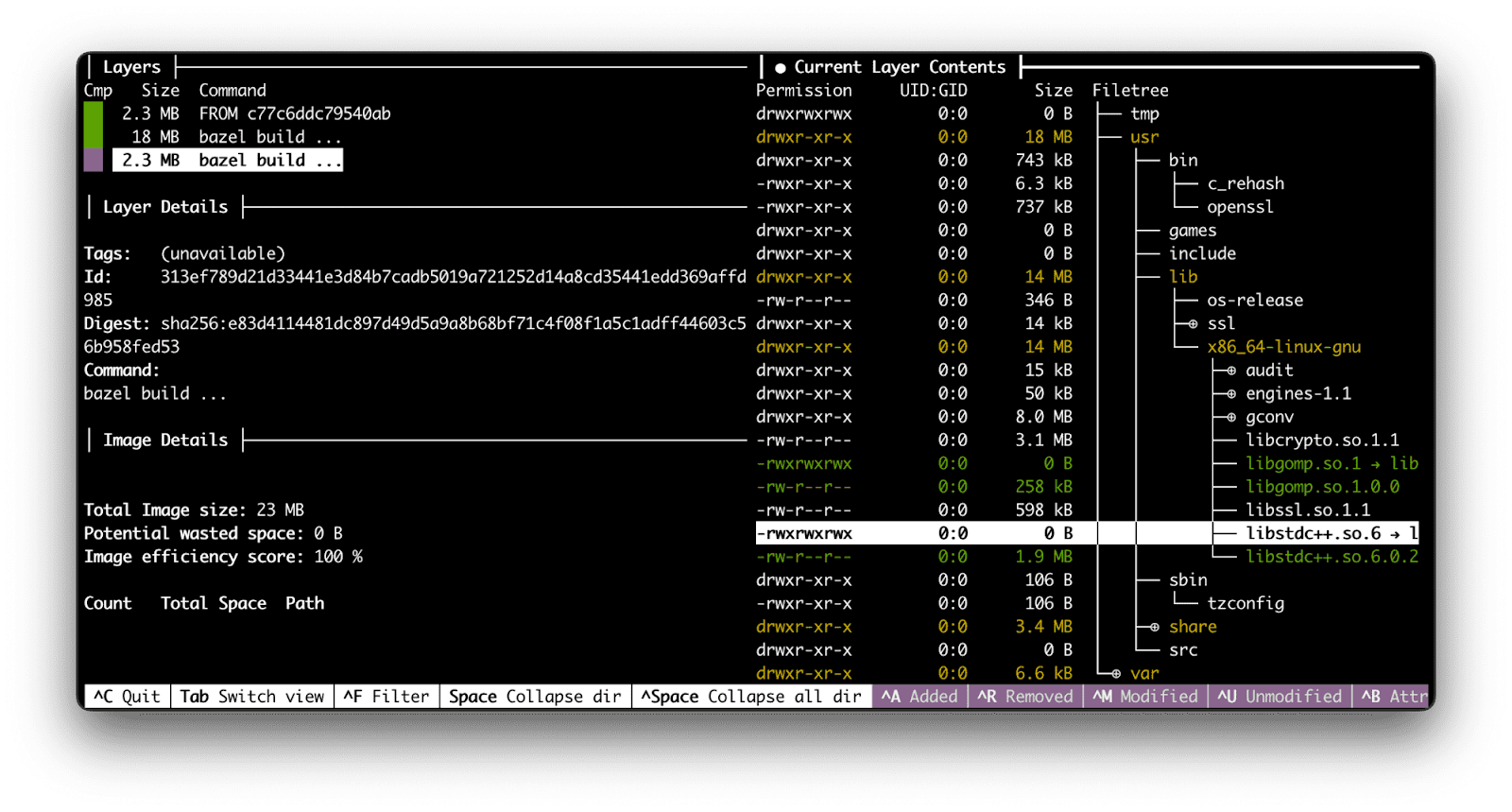Toggle ^R Removed file filter

click(x=1025, y=697)
